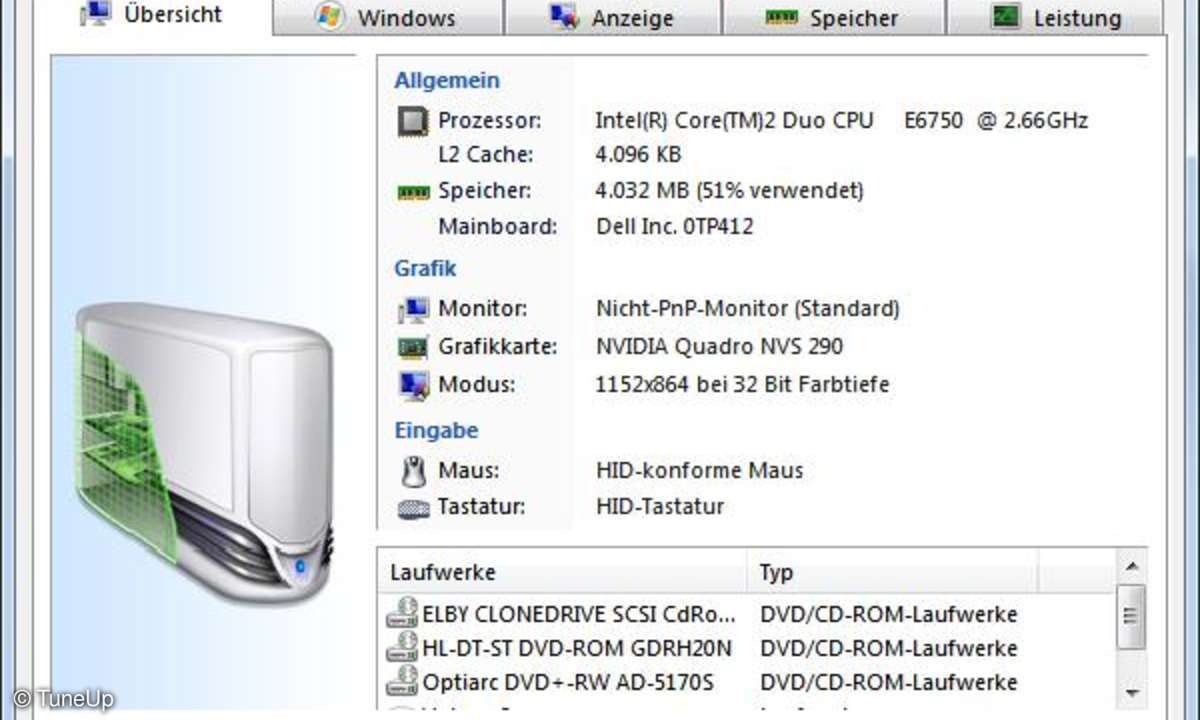Click the Eingabe section heading

pos(436,431)
